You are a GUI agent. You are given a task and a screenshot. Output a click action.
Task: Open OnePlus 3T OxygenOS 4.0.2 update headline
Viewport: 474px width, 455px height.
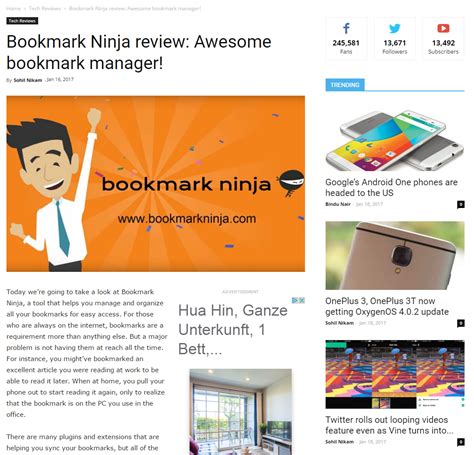click(387, 306)
